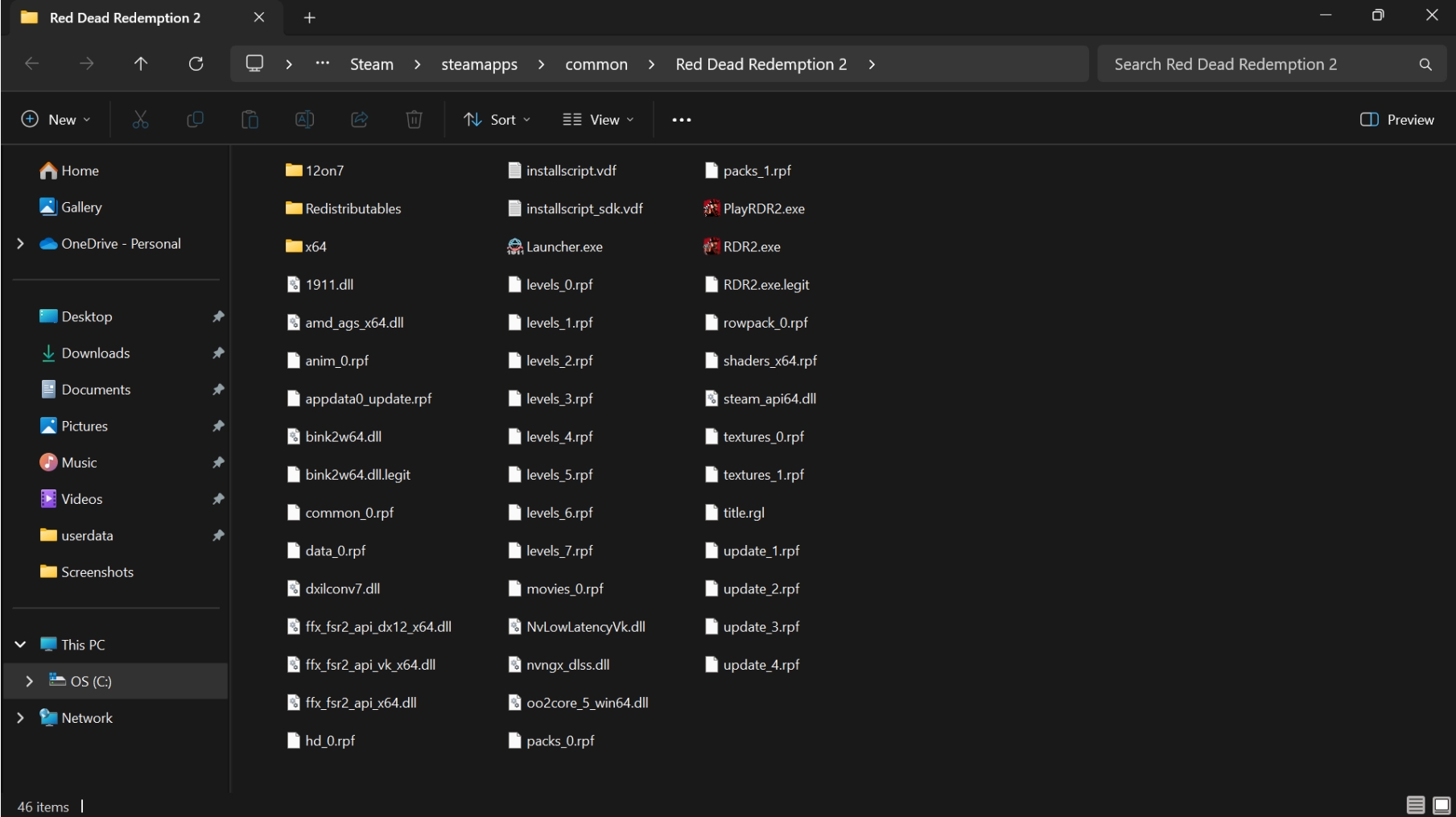The width and height of the screenshot is (1456, 817).
Task: Switch to details view icon in status bar
Action: coord(1416,805)
